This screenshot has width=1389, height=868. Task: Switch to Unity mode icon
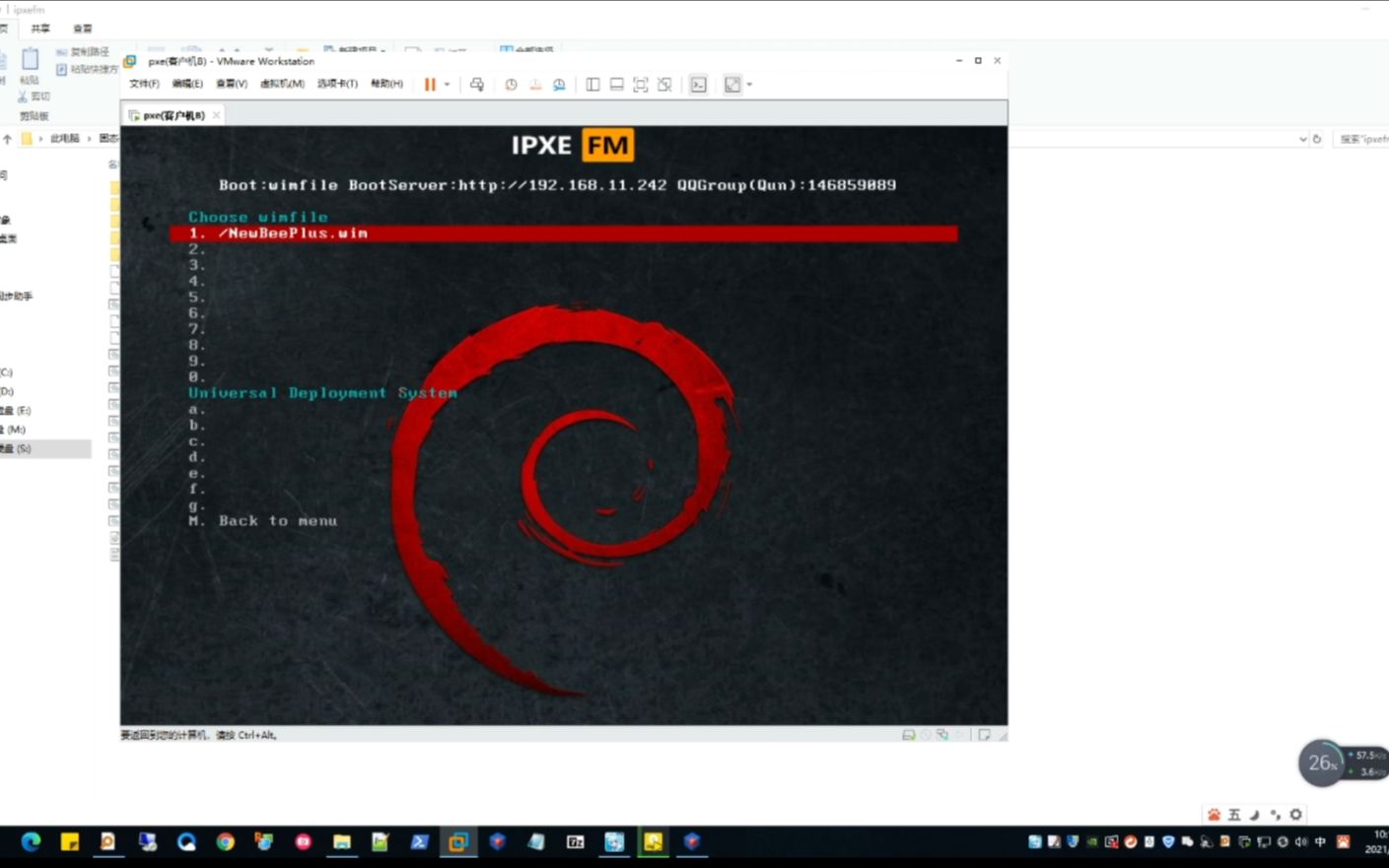(x=664, y=85)
